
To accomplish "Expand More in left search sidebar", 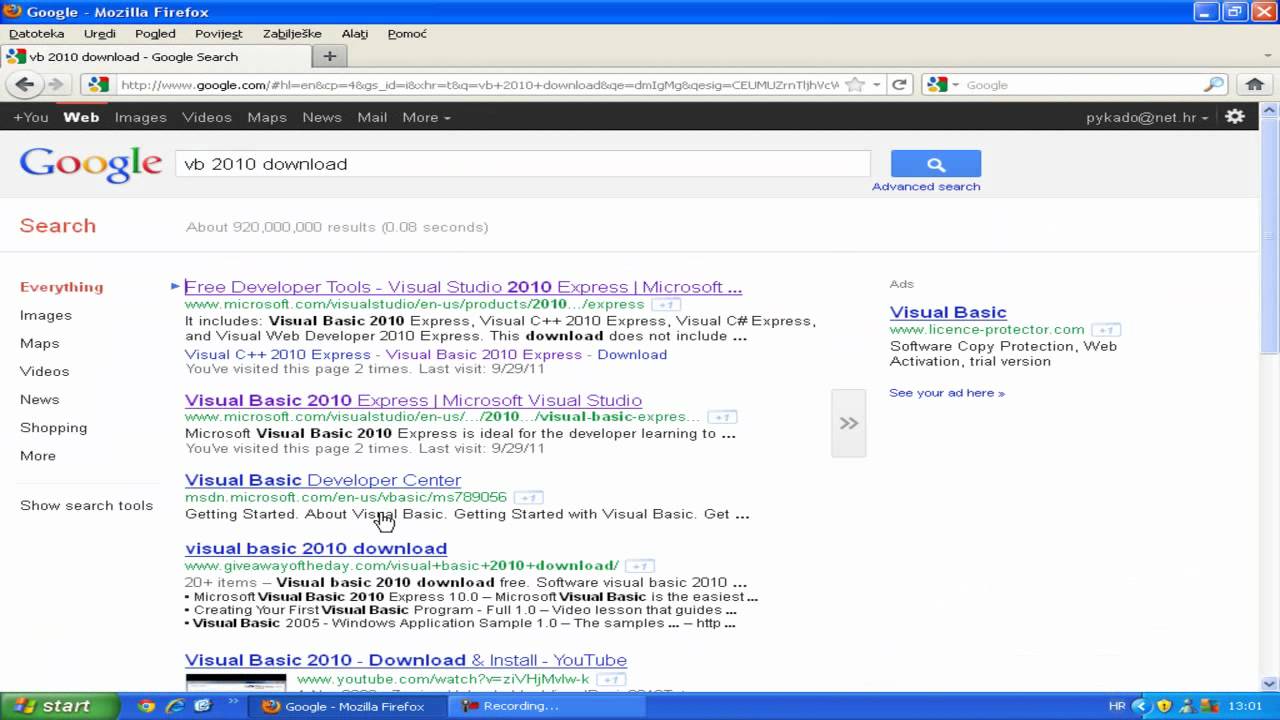I will [38, 455].
